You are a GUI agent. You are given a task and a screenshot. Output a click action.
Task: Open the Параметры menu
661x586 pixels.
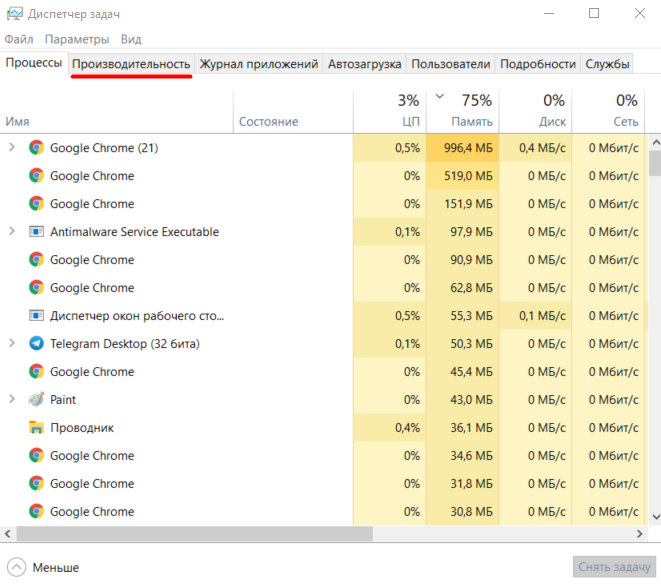pos(77,39)
